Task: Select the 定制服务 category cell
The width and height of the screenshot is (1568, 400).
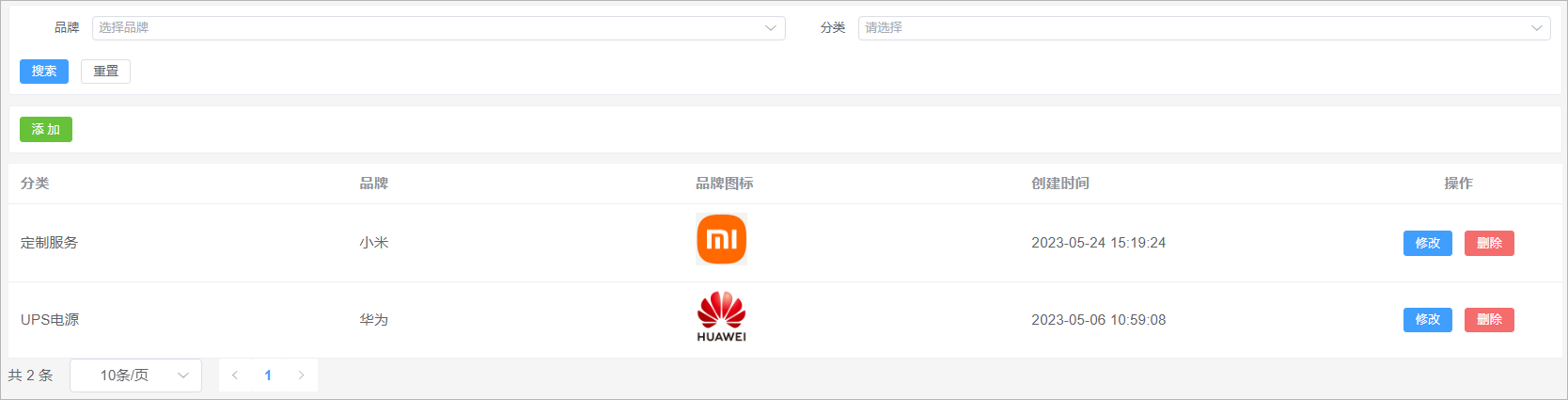Action: pos(49,243)
